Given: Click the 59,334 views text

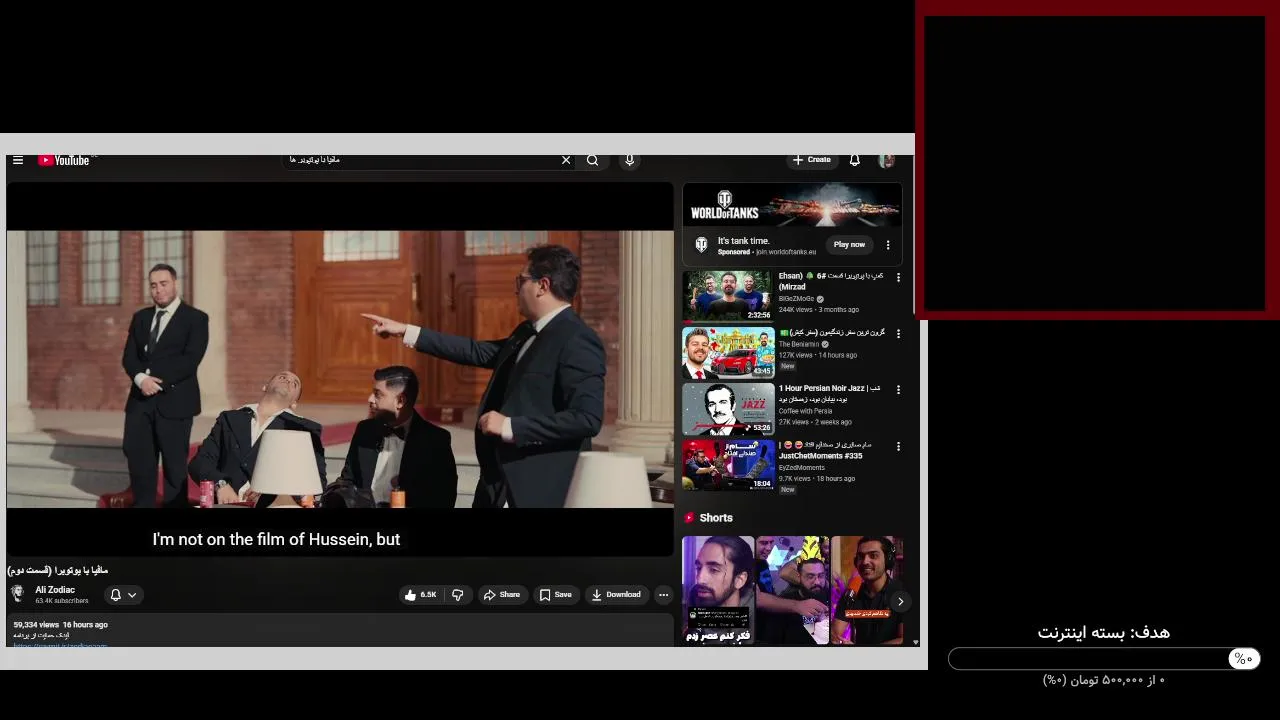Looking at the screenshot, I should pos(36,625).
